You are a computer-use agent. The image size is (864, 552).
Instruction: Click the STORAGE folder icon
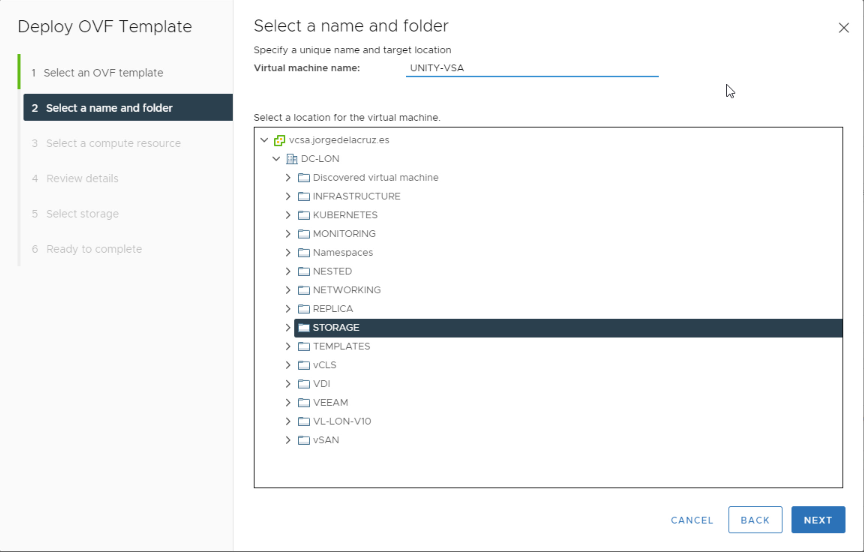coord(304,328)
